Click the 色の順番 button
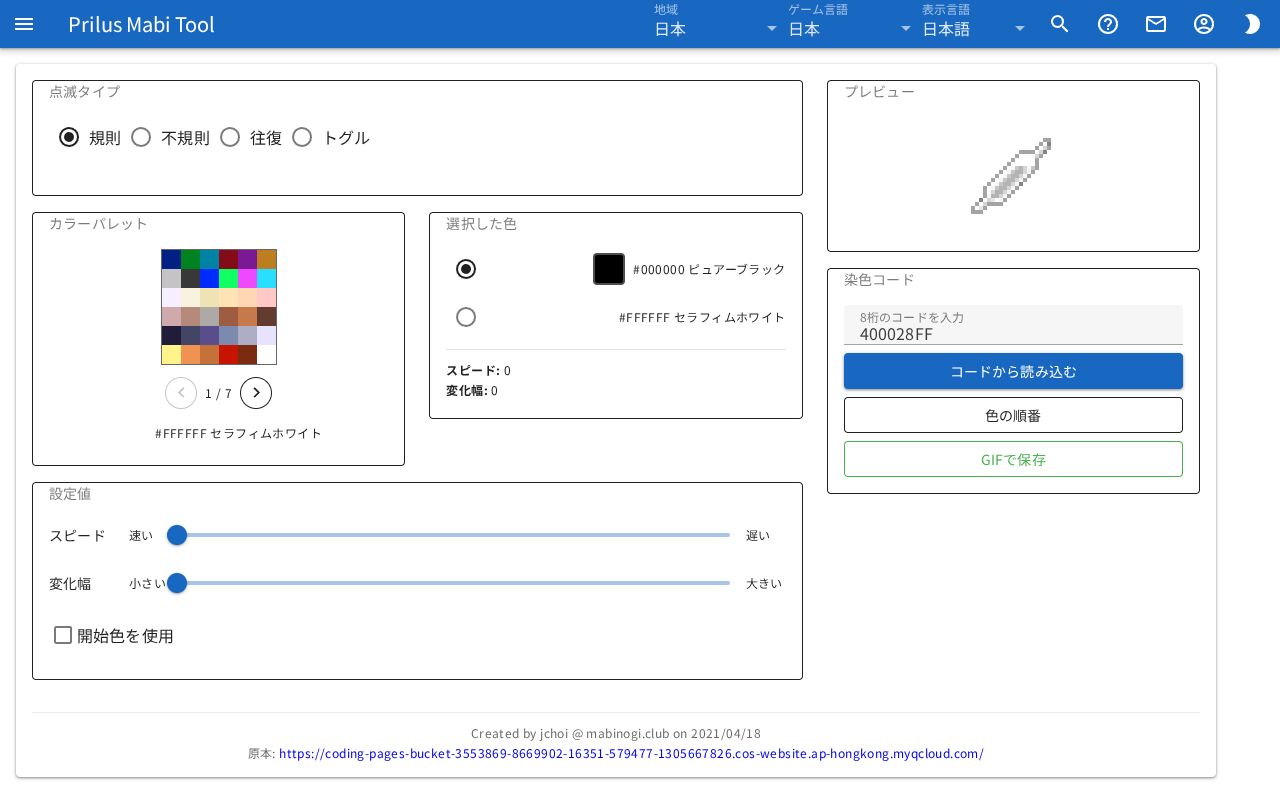 pos(1013,415)
